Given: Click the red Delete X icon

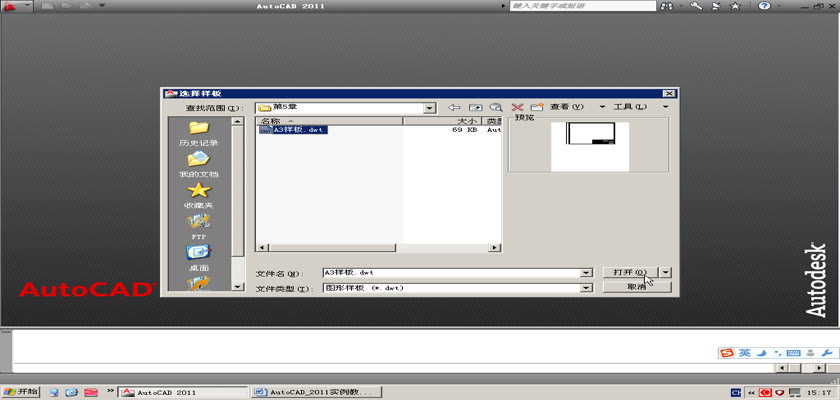Looking at the screenshot, I should coord(517,108).
